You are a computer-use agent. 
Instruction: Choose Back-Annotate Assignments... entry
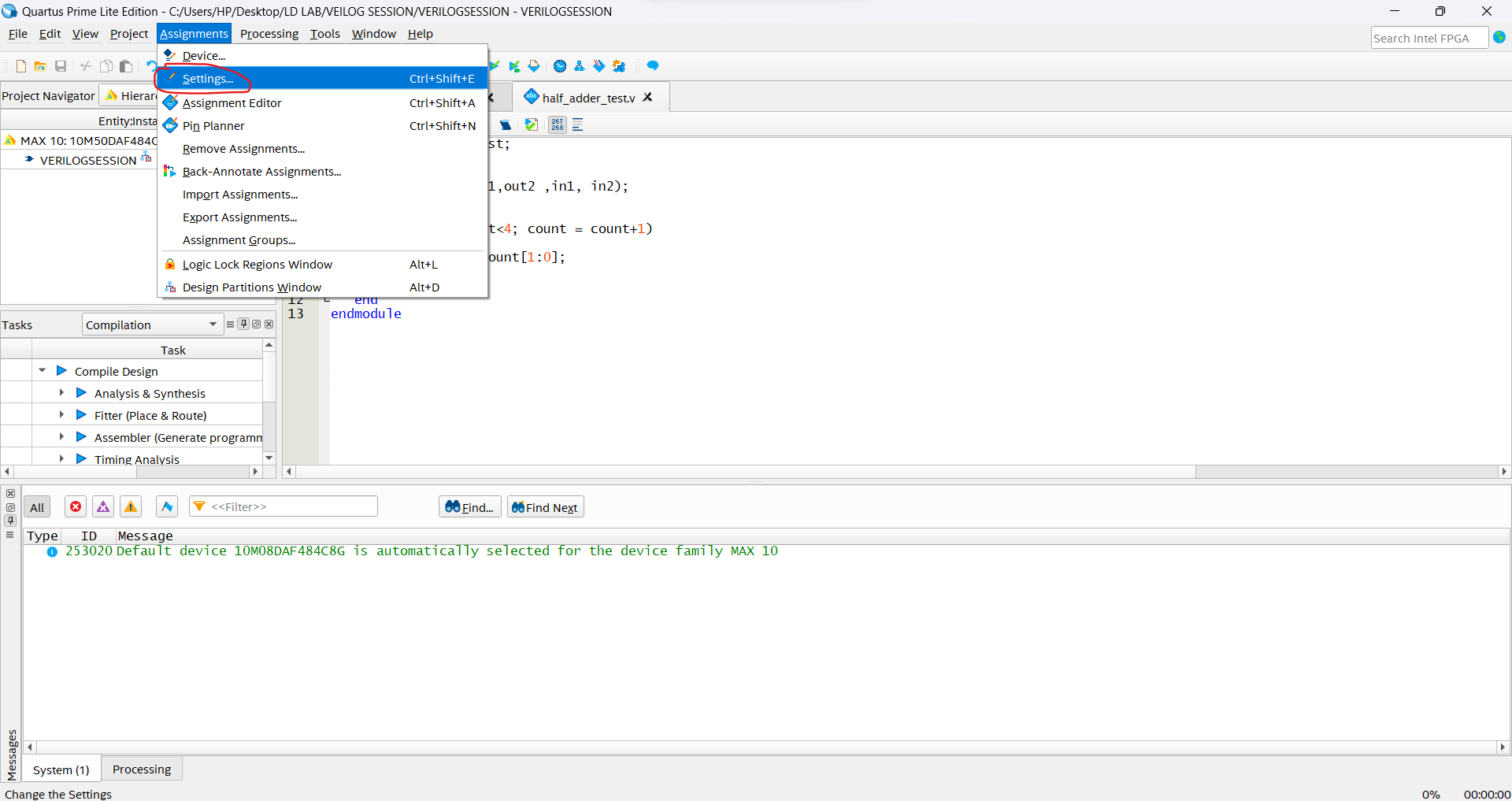(x=323, y=171)
